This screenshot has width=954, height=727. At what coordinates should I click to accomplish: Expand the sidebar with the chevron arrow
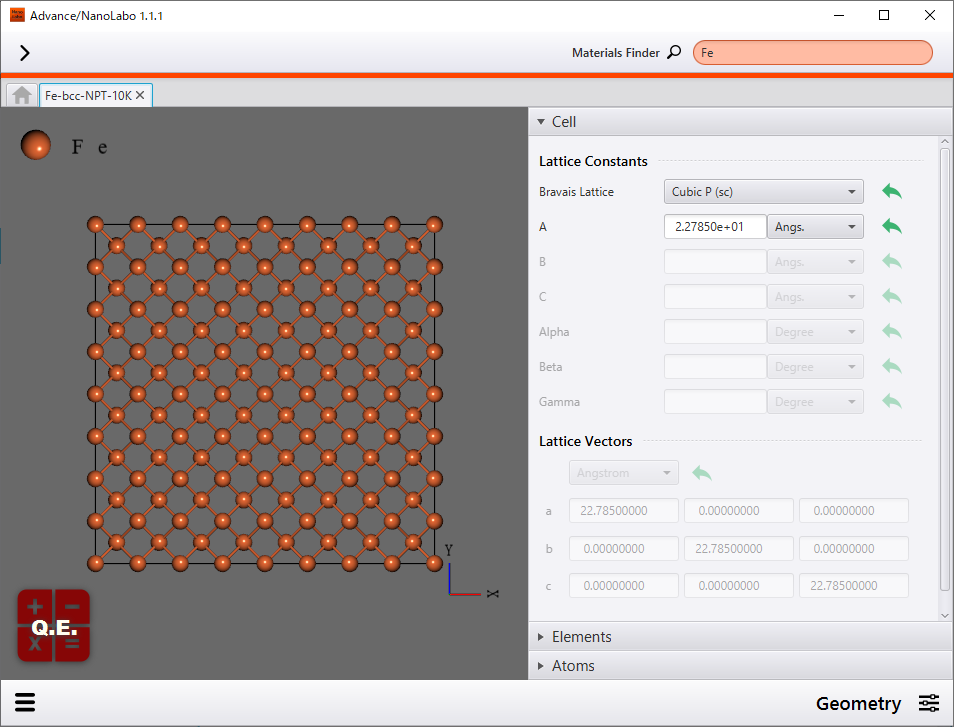tap(24, 53)
